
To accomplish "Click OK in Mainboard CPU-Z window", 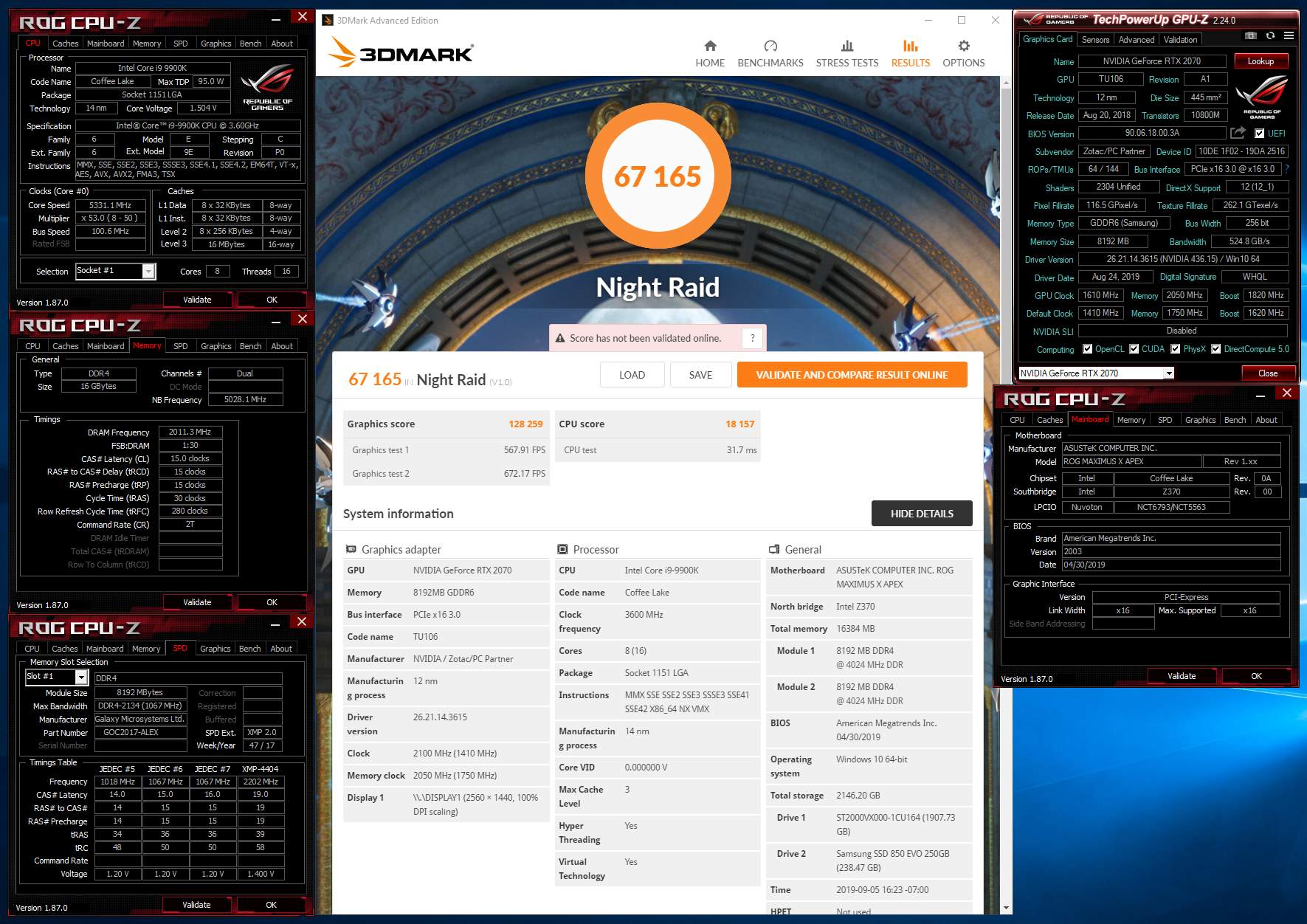I will [x=1256, y=676].
